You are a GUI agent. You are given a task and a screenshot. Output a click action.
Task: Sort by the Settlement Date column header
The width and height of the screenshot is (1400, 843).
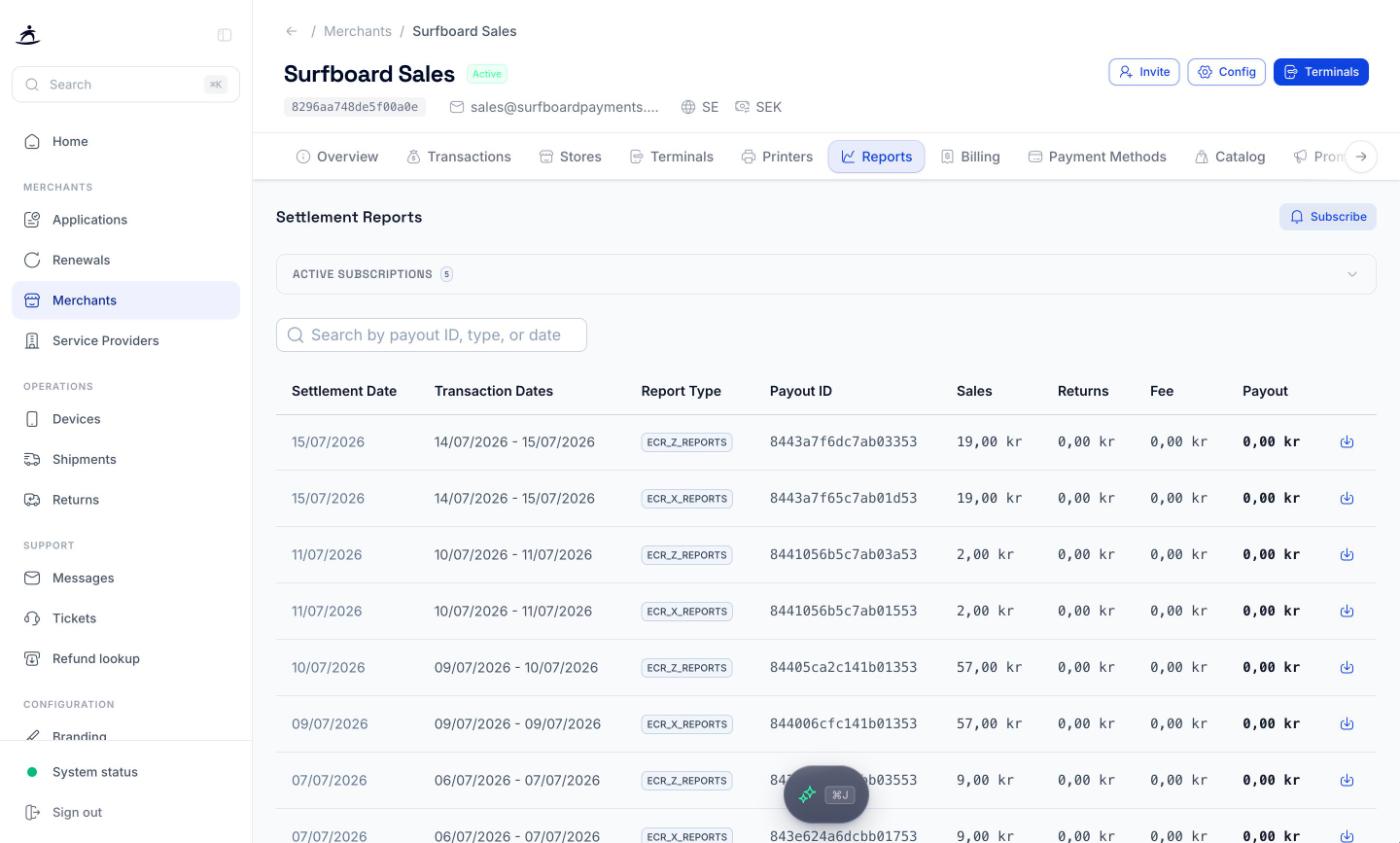tap(344, 391)
